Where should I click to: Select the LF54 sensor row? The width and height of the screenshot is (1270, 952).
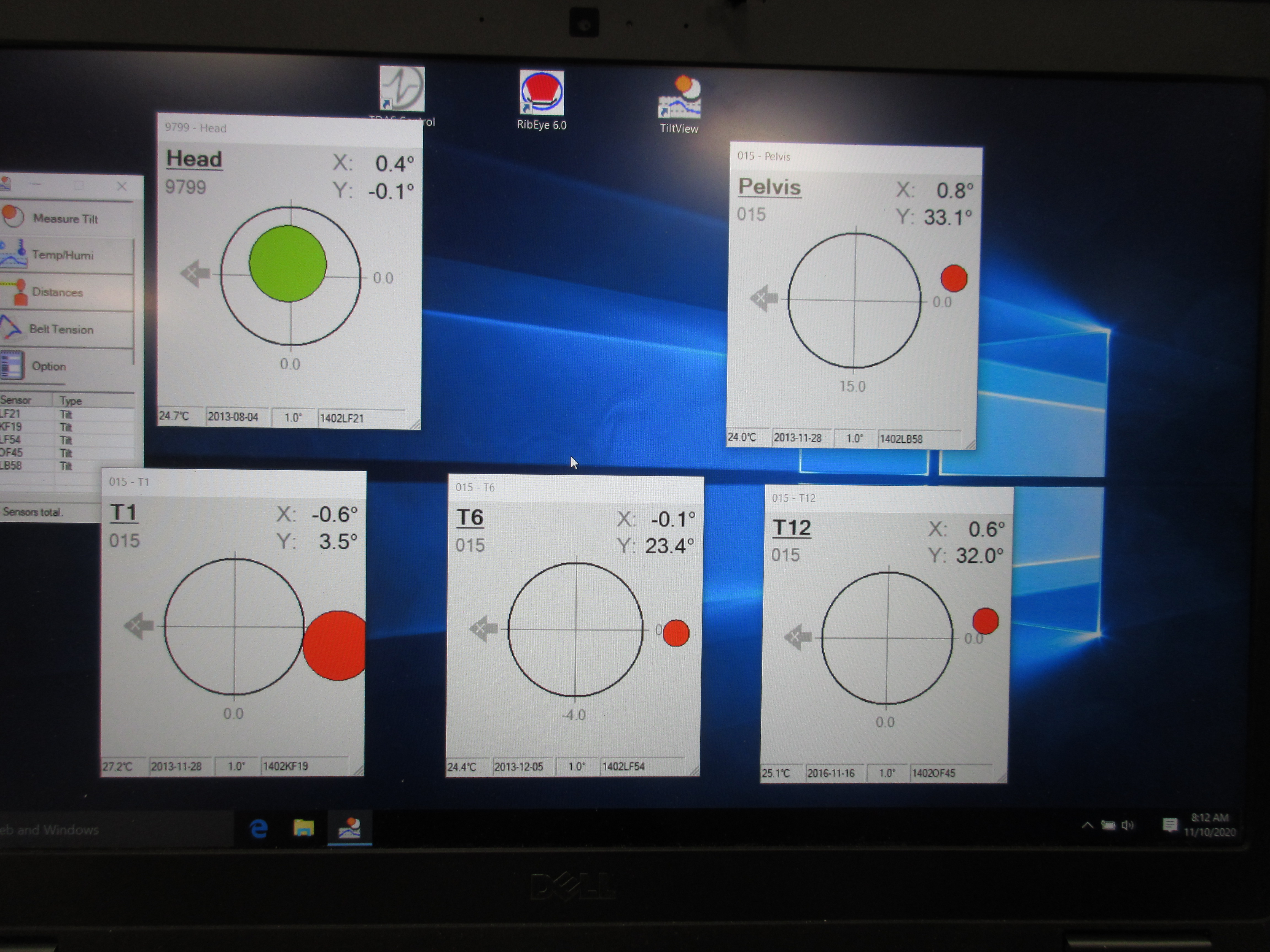pyautogui.click(x=67, y=440)
